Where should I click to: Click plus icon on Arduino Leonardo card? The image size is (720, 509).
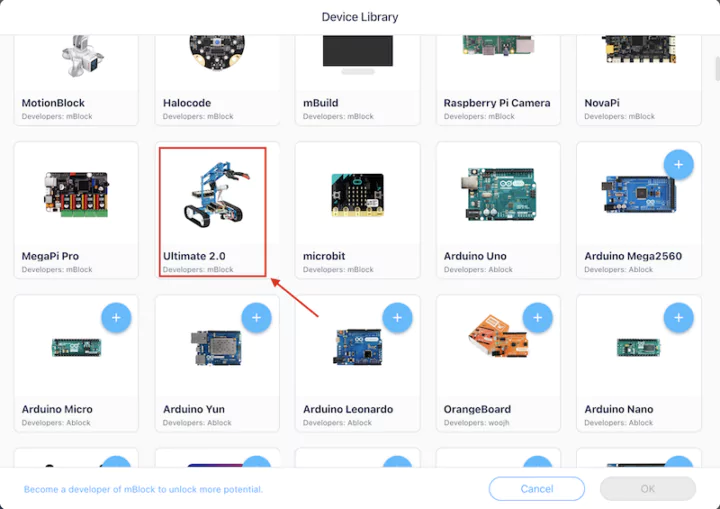pos(397,317)
